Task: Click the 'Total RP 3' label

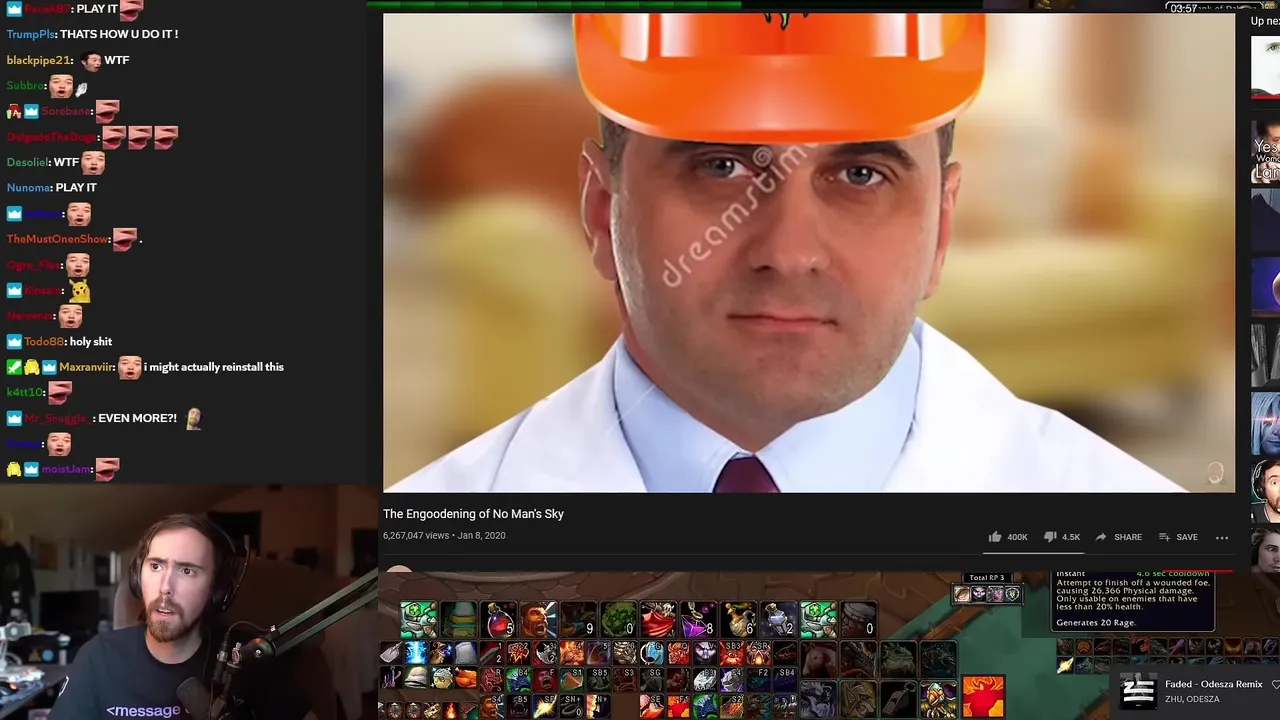Action: point(987,577)
